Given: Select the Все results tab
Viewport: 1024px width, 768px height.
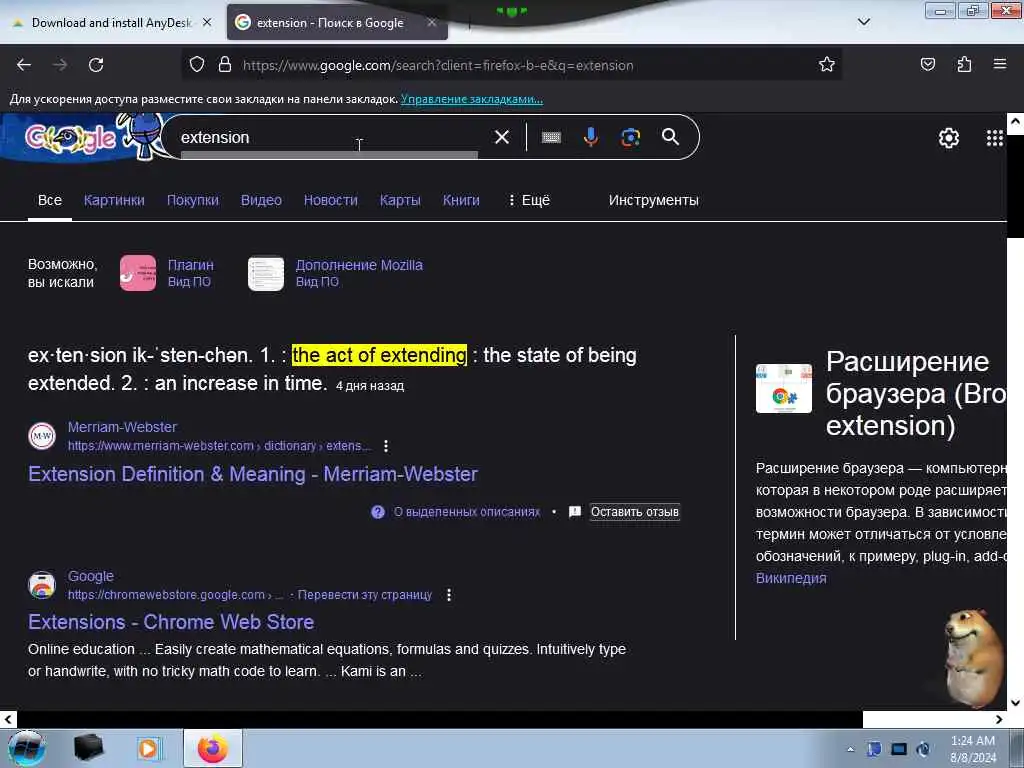Looking at the screenshot, I should point(50,200).
